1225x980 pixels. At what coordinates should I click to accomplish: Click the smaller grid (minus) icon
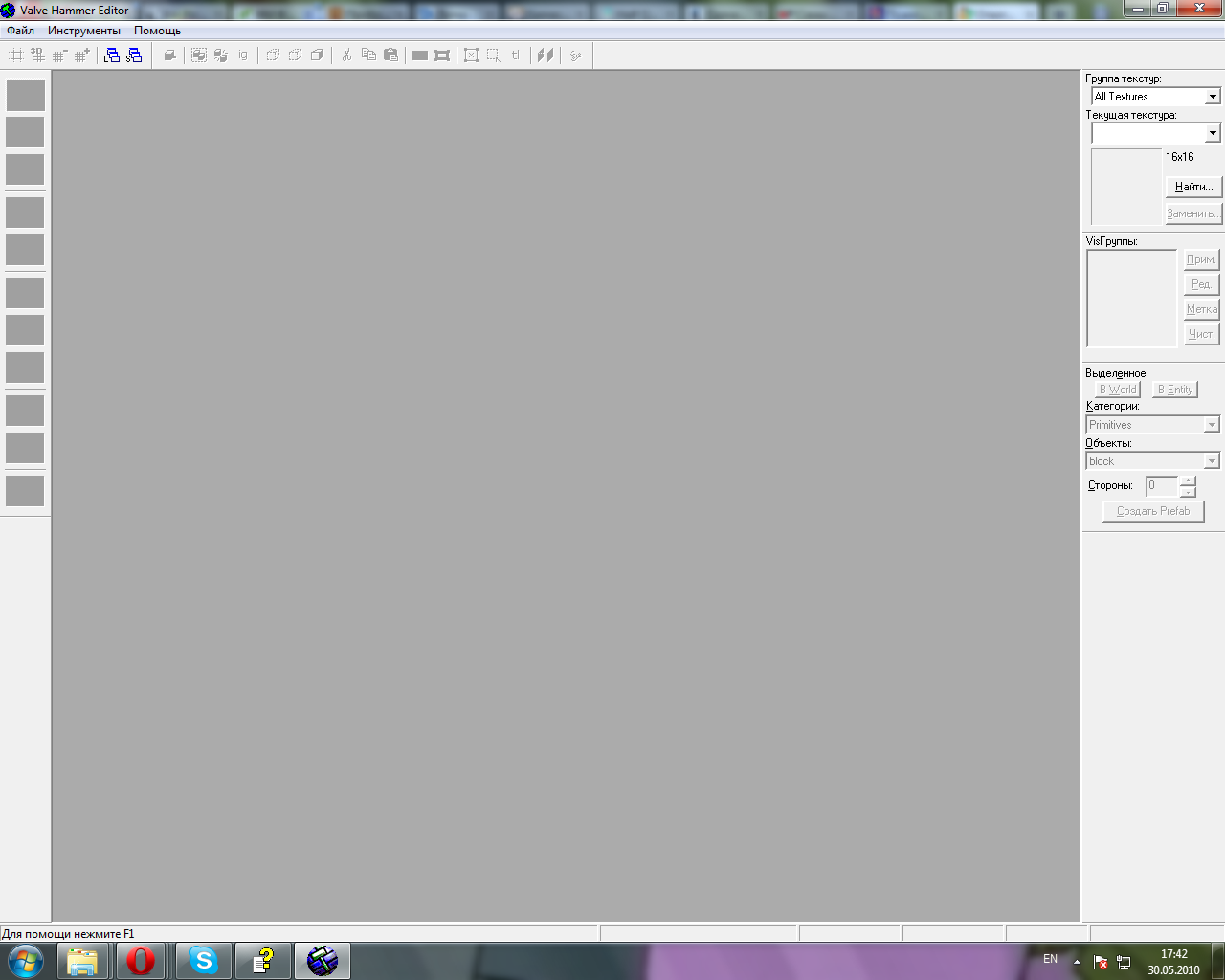point(60,56)
